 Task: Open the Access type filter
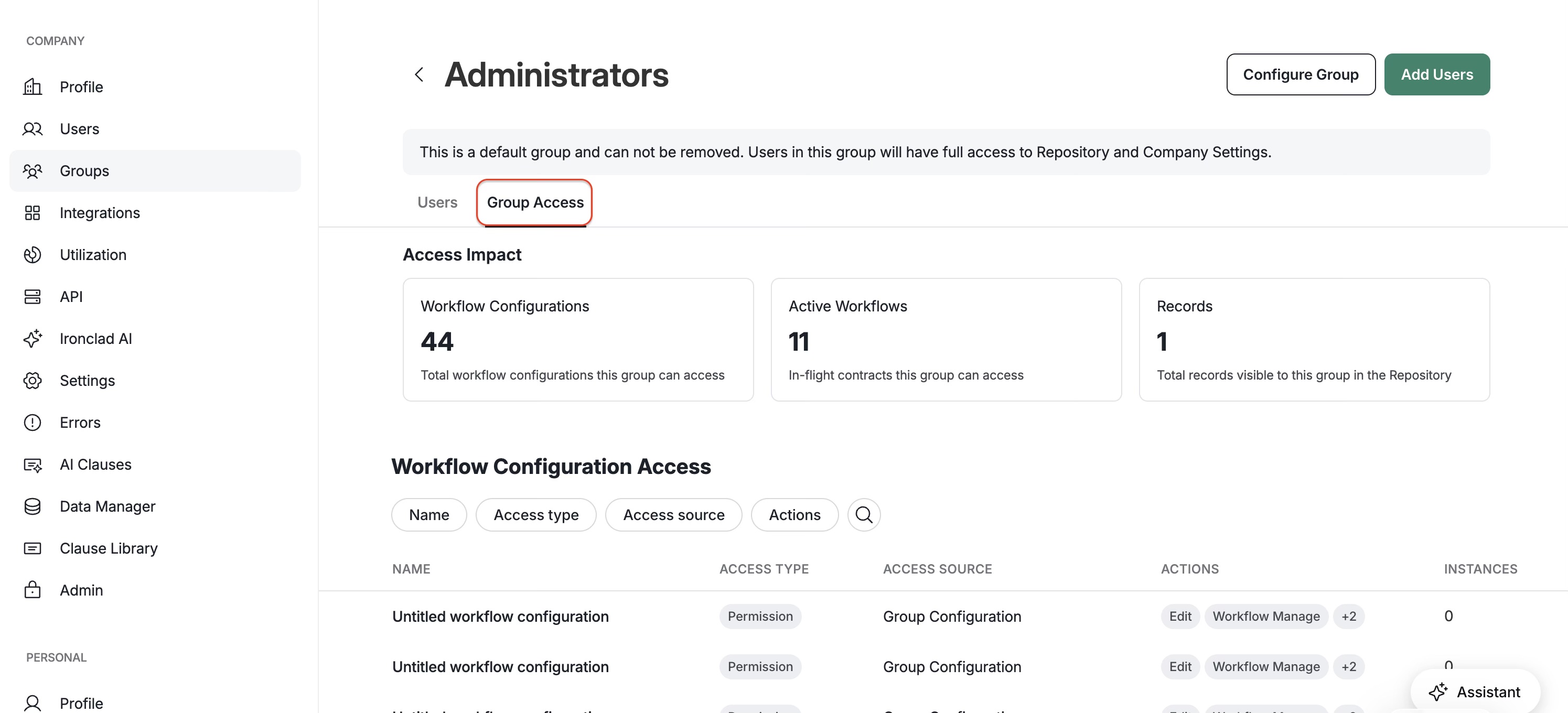click(x=535, y=515)
